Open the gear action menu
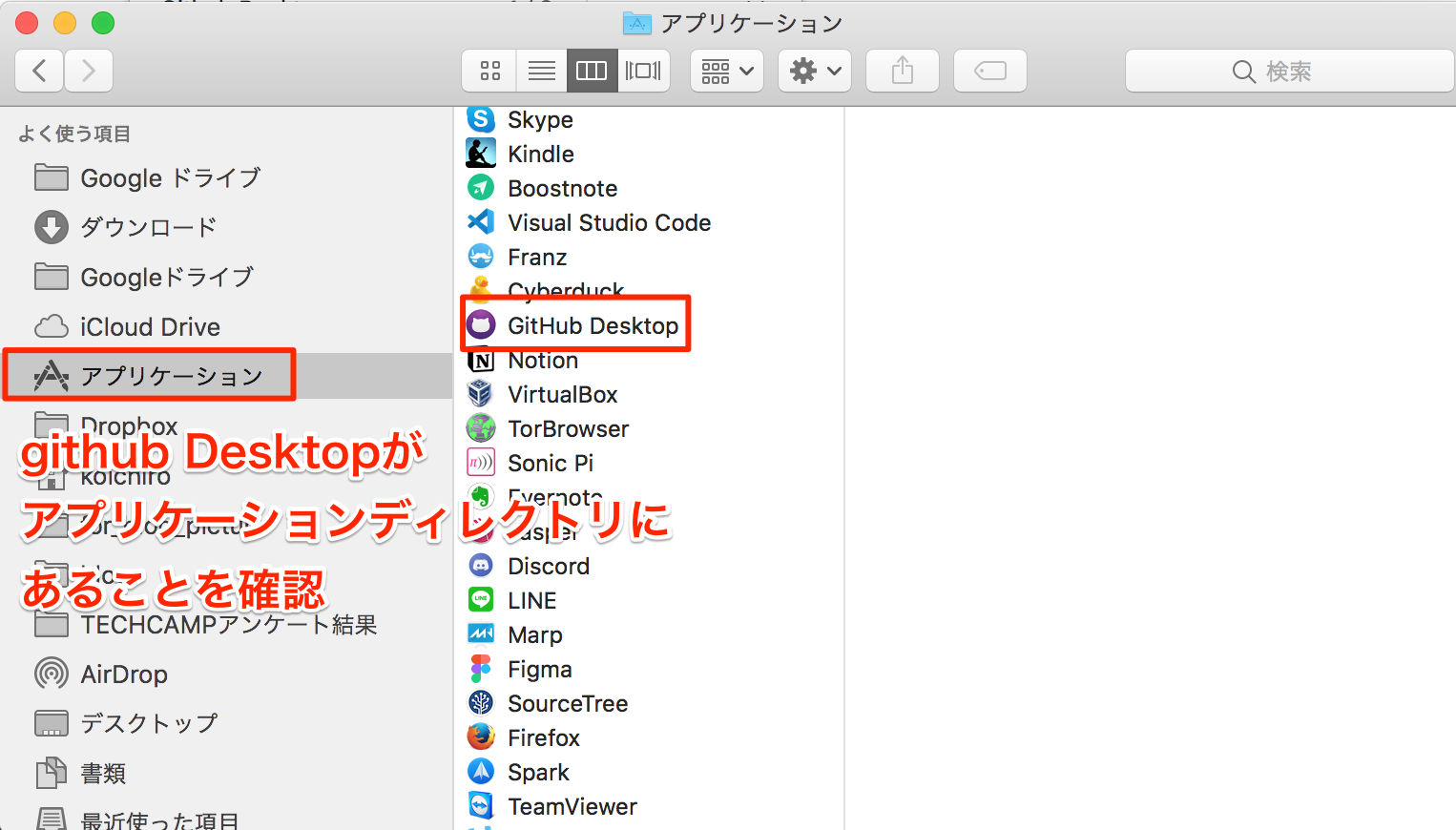 [x=814, y=71]
